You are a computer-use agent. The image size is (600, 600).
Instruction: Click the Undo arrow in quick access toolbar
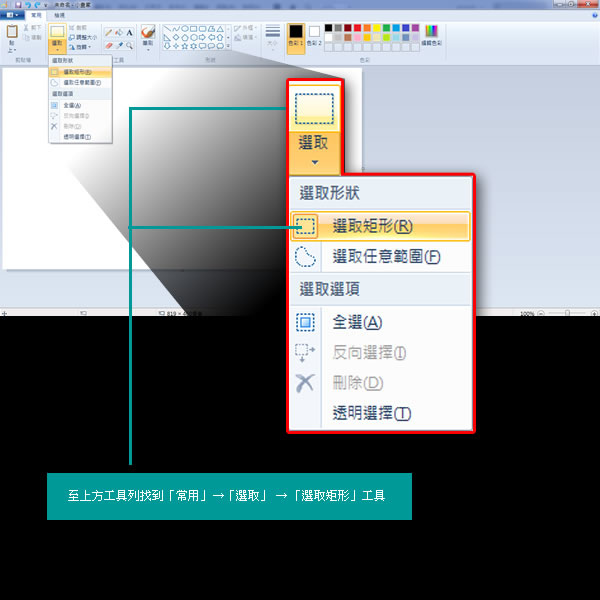(x=28, y=5)
